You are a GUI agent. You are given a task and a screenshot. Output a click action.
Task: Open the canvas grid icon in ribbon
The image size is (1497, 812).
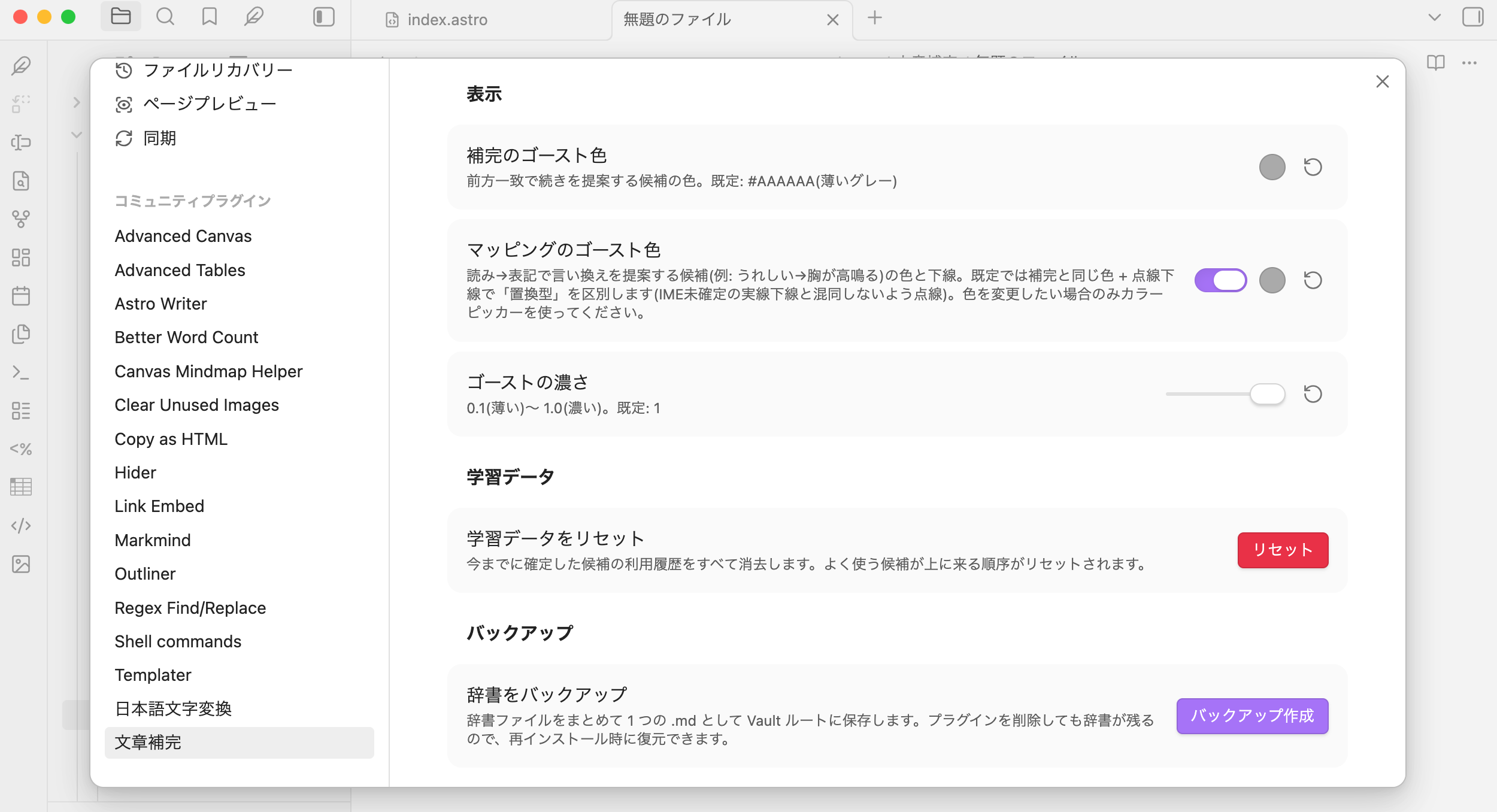pos(21,257)
